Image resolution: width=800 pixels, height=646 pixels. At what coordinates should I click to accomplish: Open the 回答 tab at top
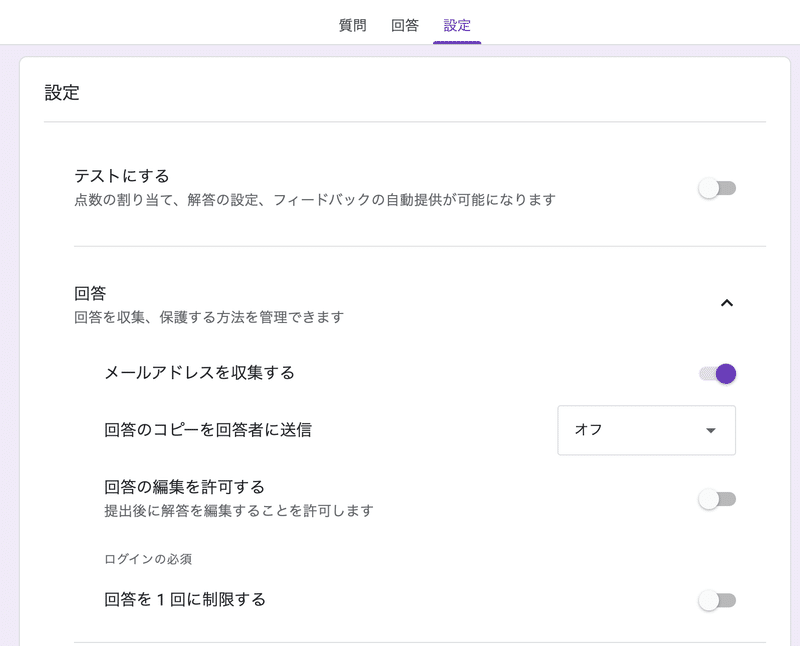coord(405,25)
